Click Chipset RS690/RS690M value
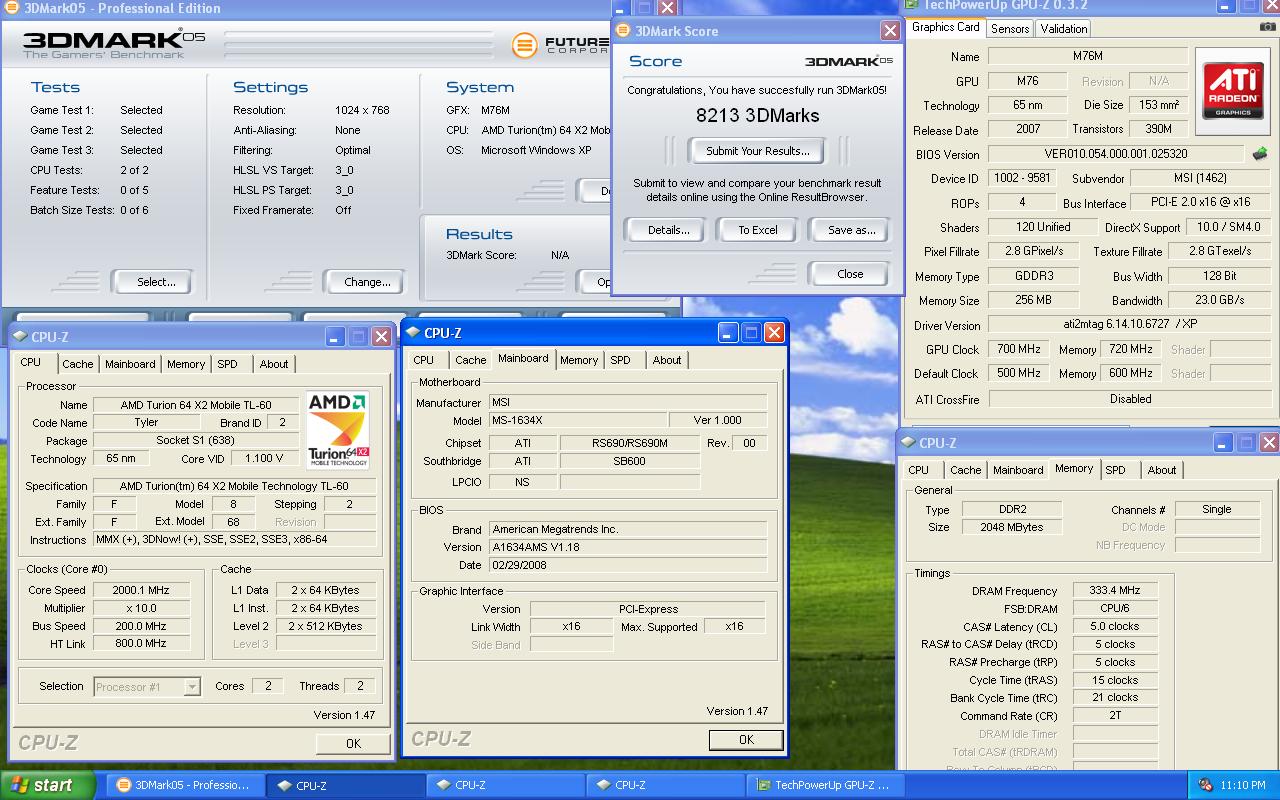 point(630,443)
